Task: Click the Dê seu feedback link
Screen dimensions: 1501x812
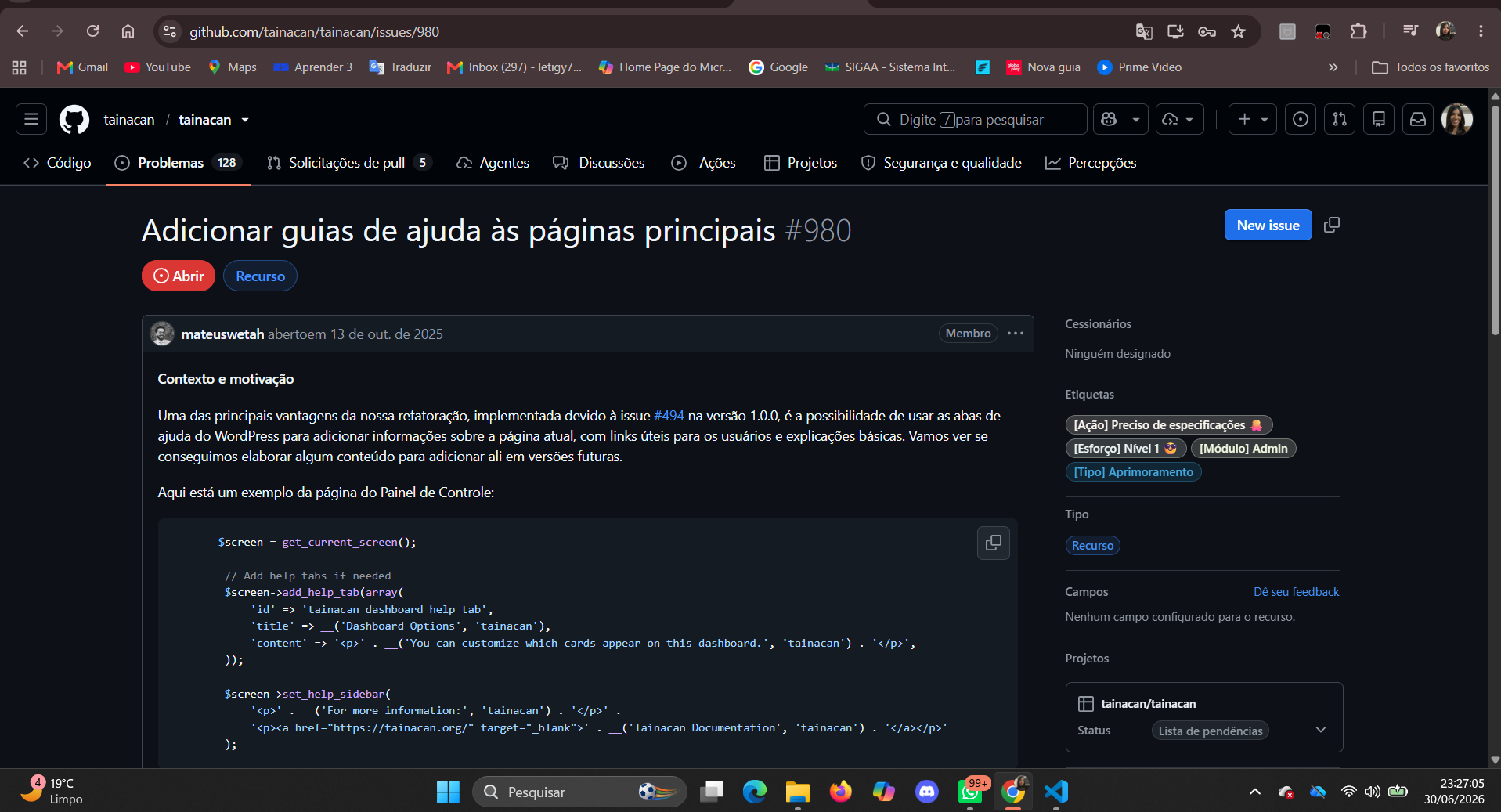Action: pos(1296,592)
